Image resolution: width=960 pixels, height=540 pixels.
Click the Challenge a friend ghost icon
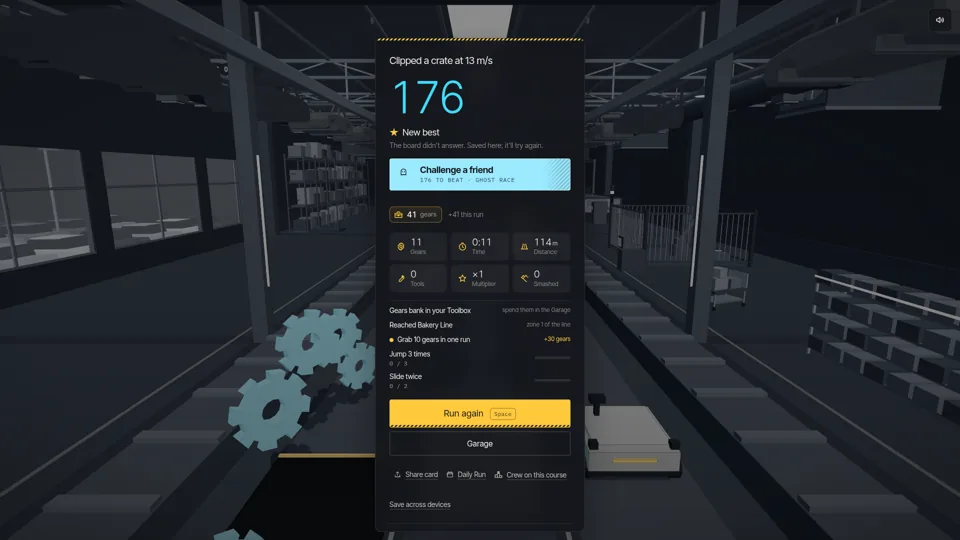(403, 172)
